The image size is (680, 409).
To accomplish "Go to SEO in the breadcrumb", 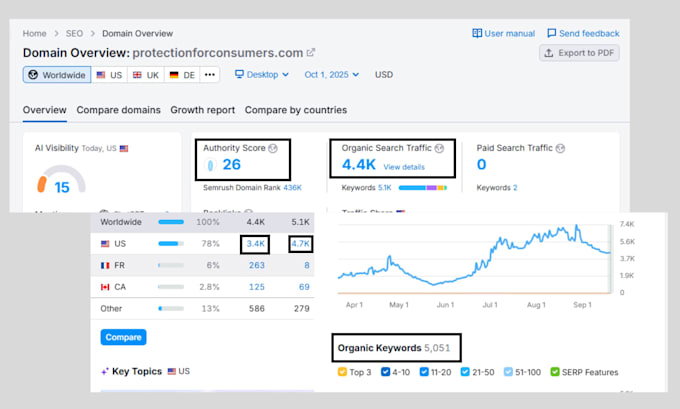I will [x=74, y=33].
